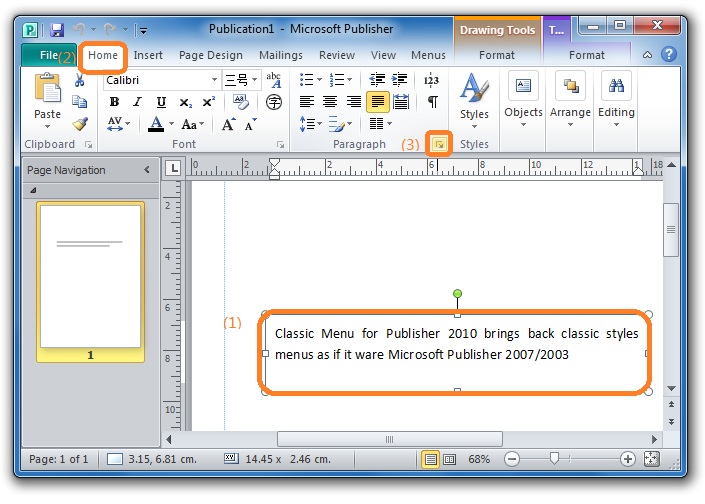Viewport: 705px width, 504px height.
Task: Toggle Underline formatting
Action: pos(161,102)
